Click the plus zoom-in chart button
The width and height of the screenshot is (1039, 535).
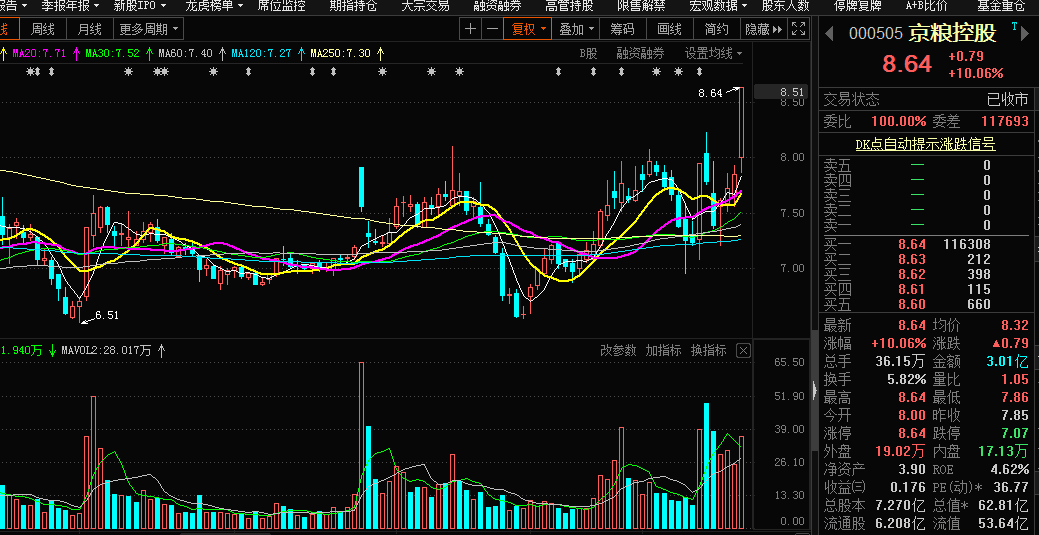tap(471, 30)
